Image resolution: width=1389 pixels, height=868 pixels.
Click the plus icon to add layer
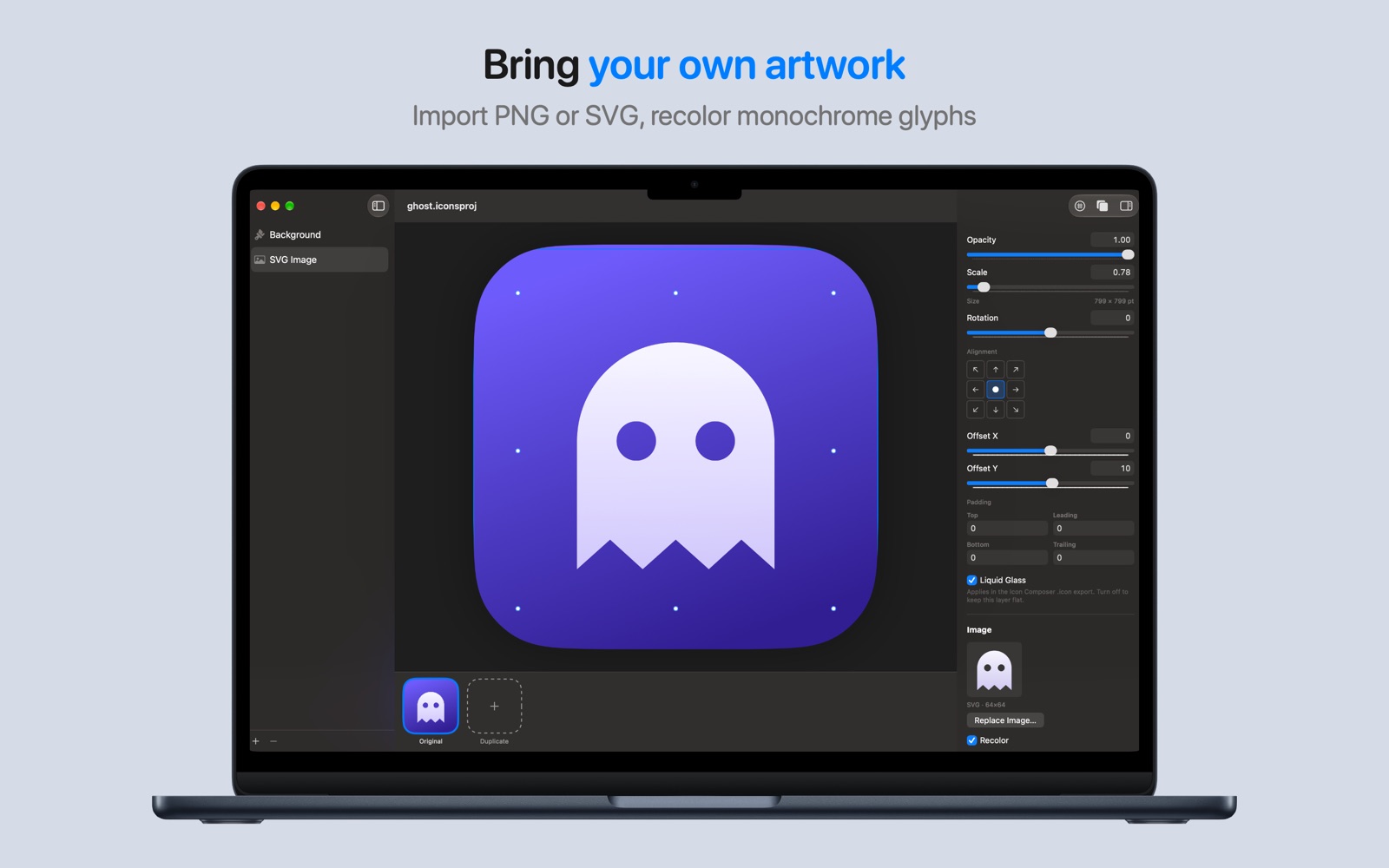pos(256,741)
